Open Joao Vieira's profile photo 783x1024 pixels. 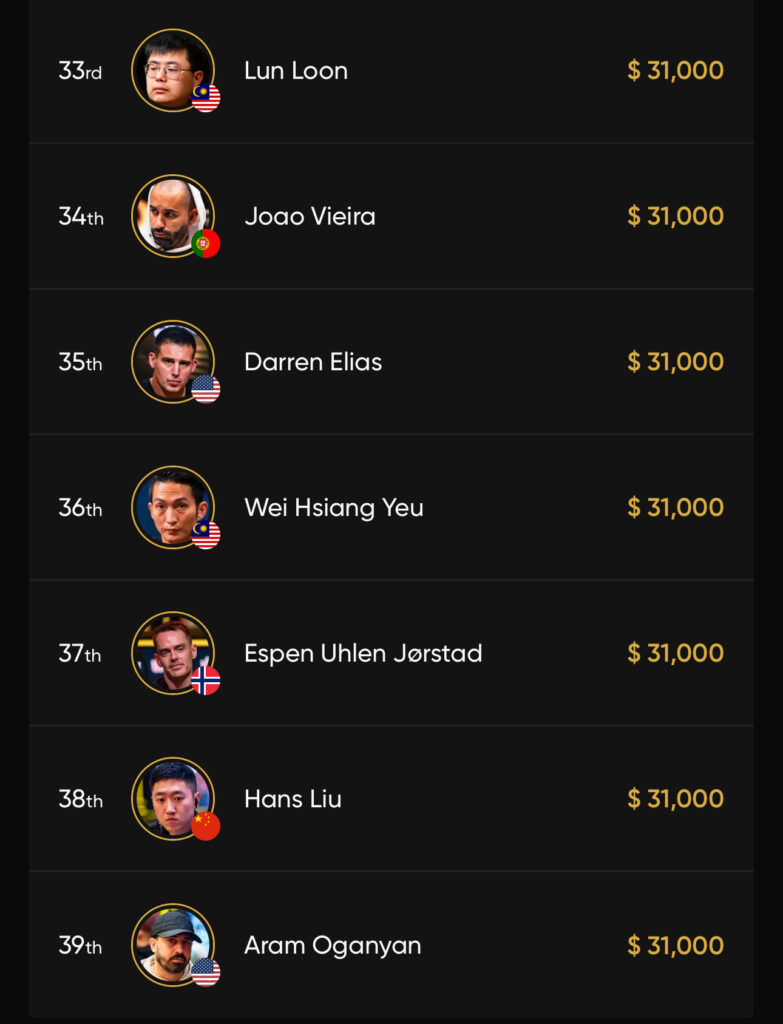point(171,214)
